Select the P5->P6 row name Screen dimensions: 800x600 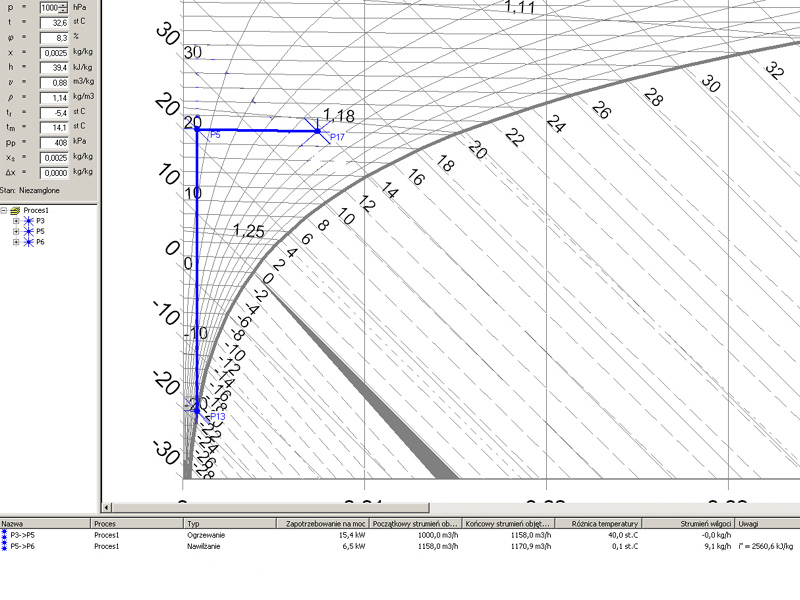click(22, 546)
